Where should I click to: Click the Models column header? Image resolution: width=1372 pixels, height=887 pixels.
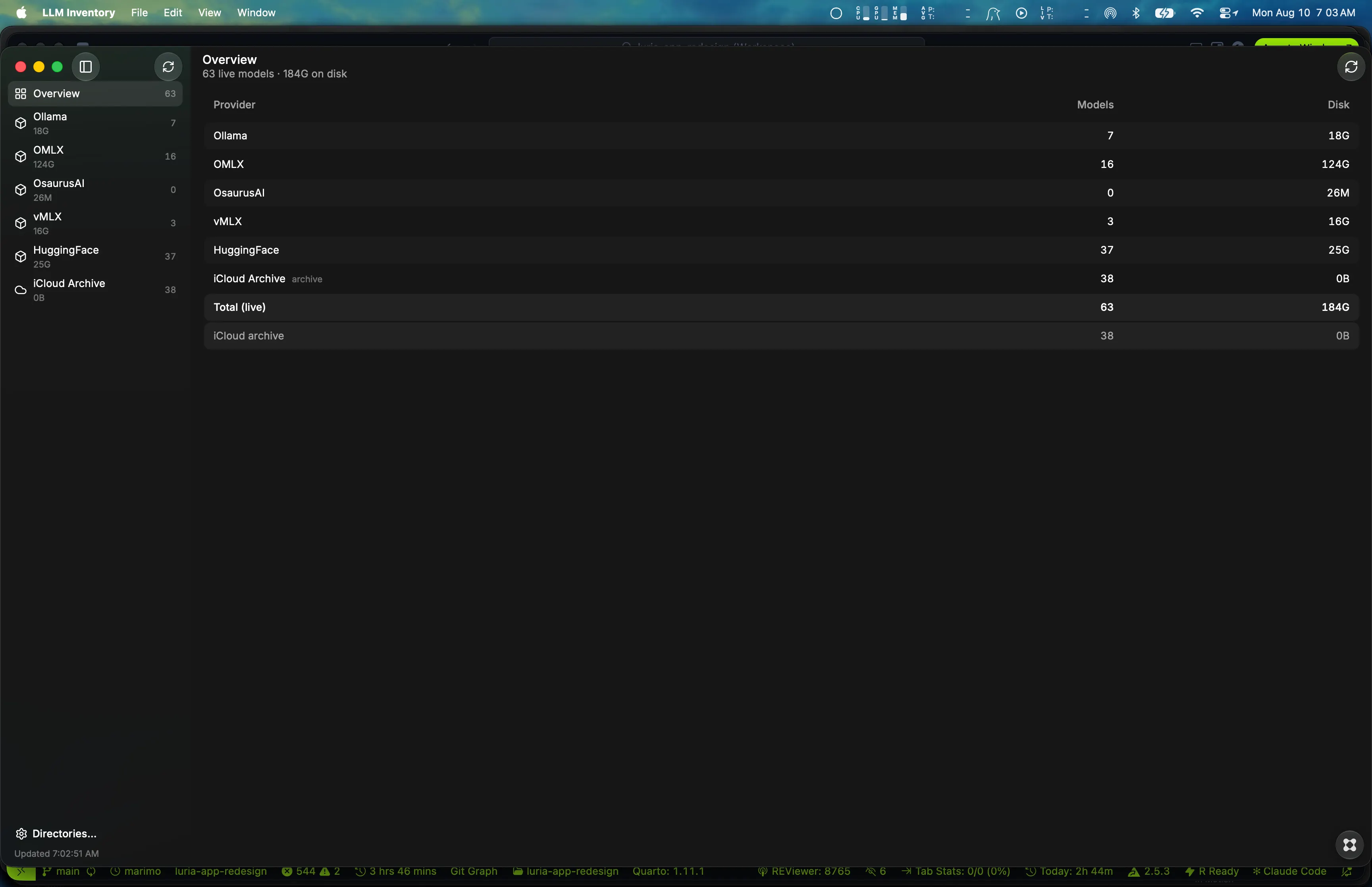click(x=1095, y=105)
